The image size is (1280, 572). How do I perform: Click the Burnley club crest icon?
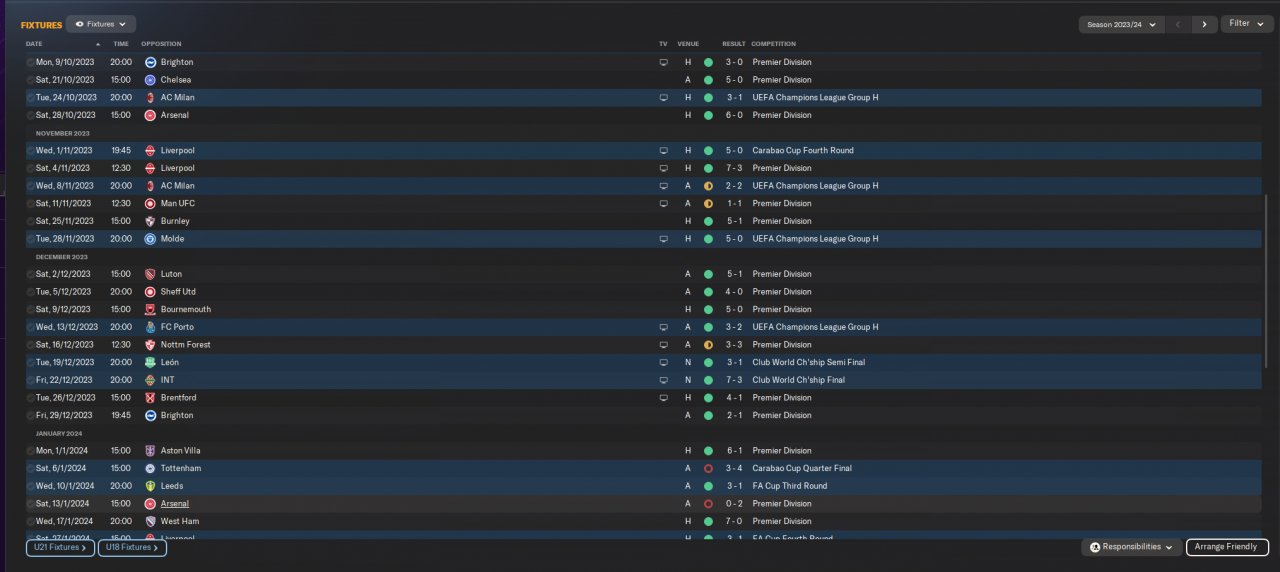(x=150, y=221)
